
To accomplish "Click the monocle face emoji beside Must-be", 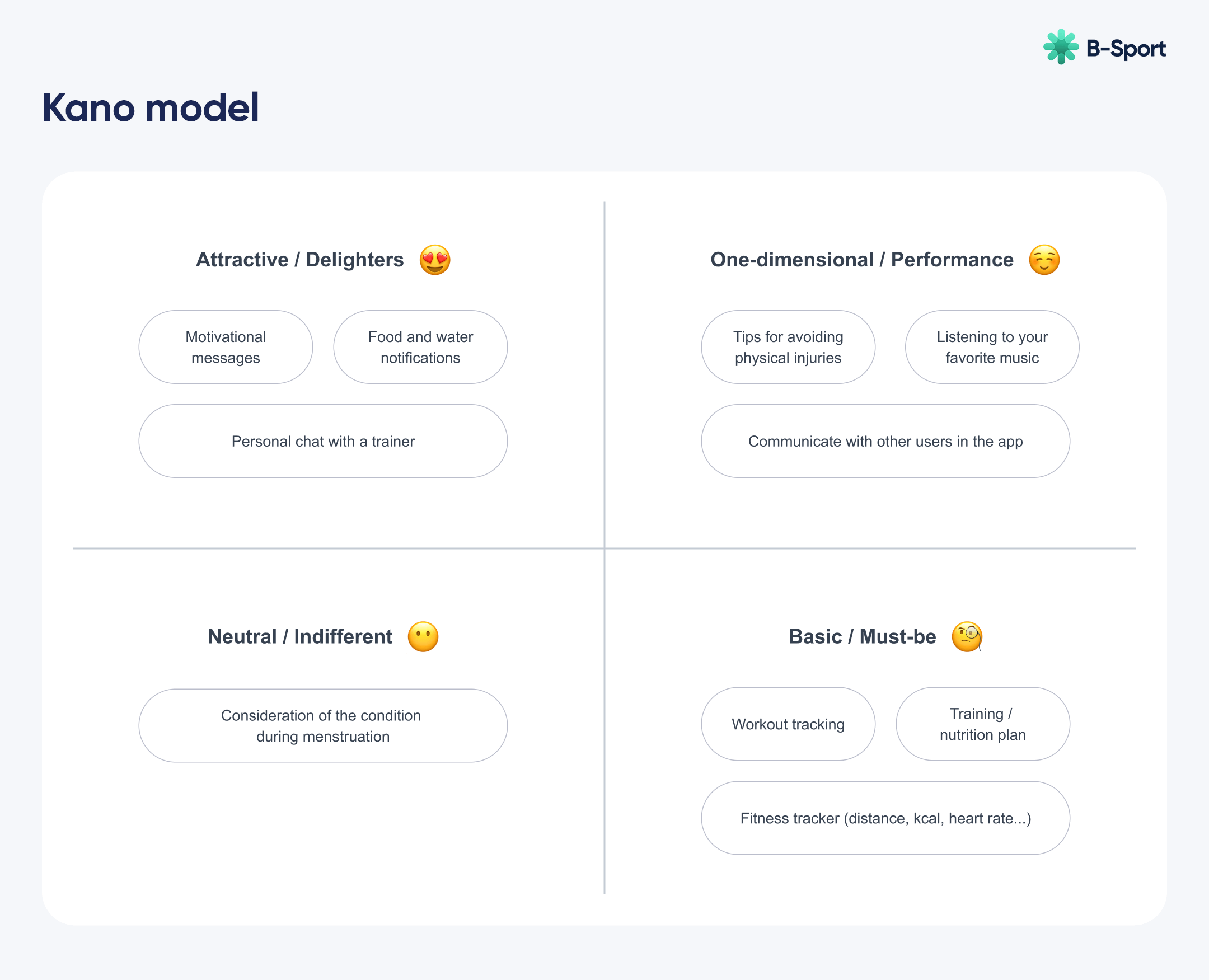I will pos(967,637).
